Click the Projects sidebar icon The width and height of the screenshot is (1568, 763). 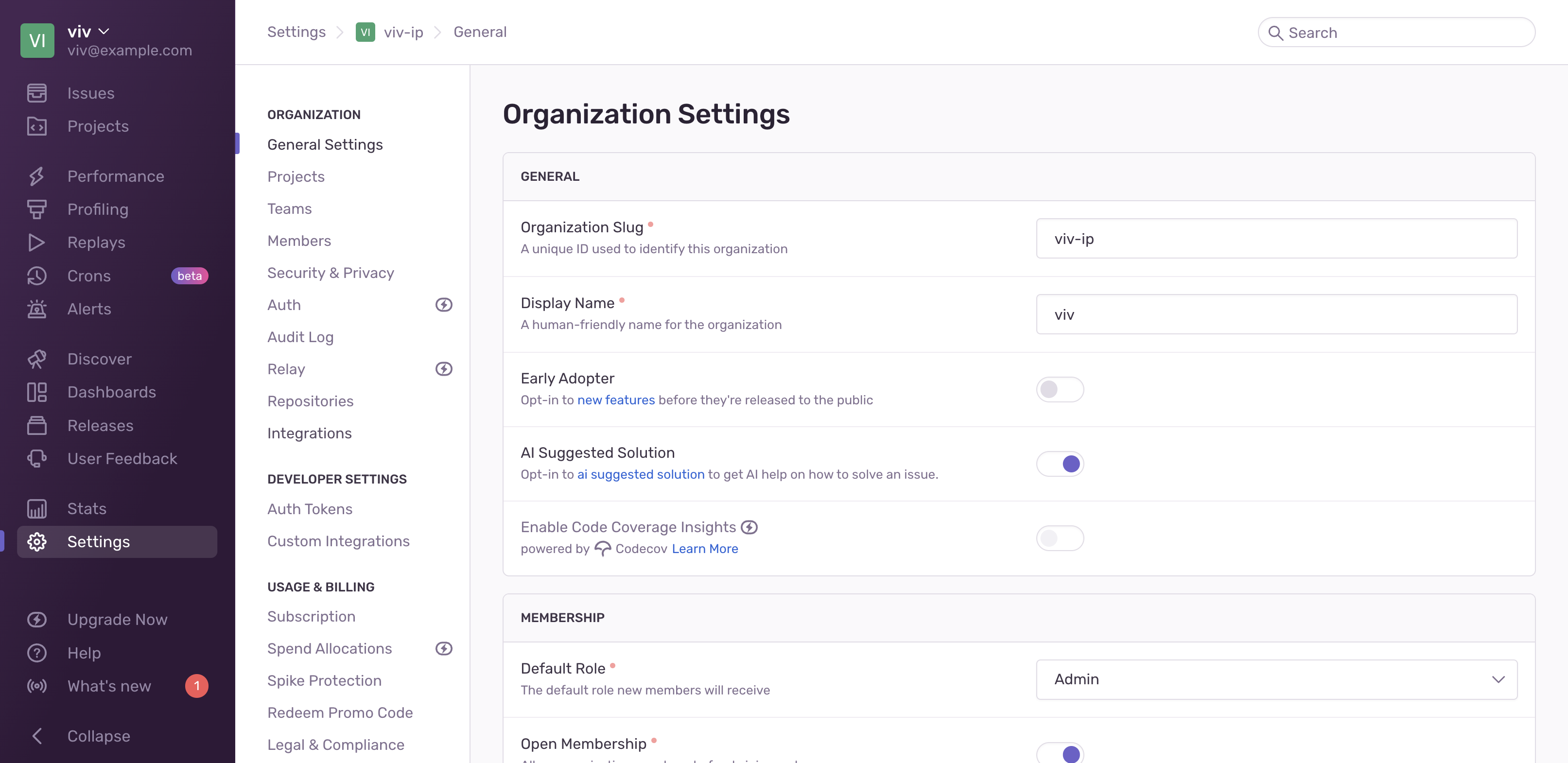point(36,126)
